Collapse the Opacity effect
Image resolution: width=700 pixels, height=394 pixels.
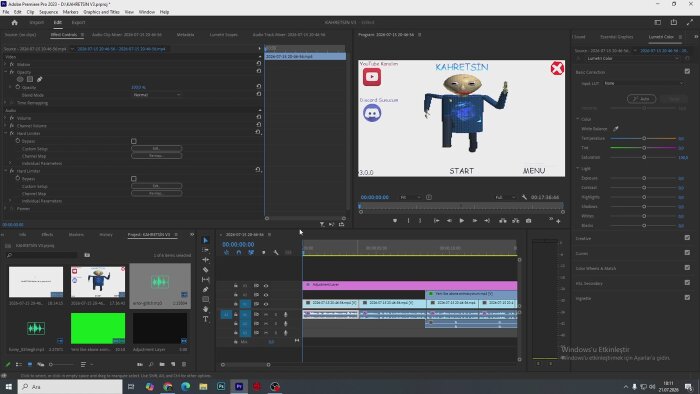[5, 72]
